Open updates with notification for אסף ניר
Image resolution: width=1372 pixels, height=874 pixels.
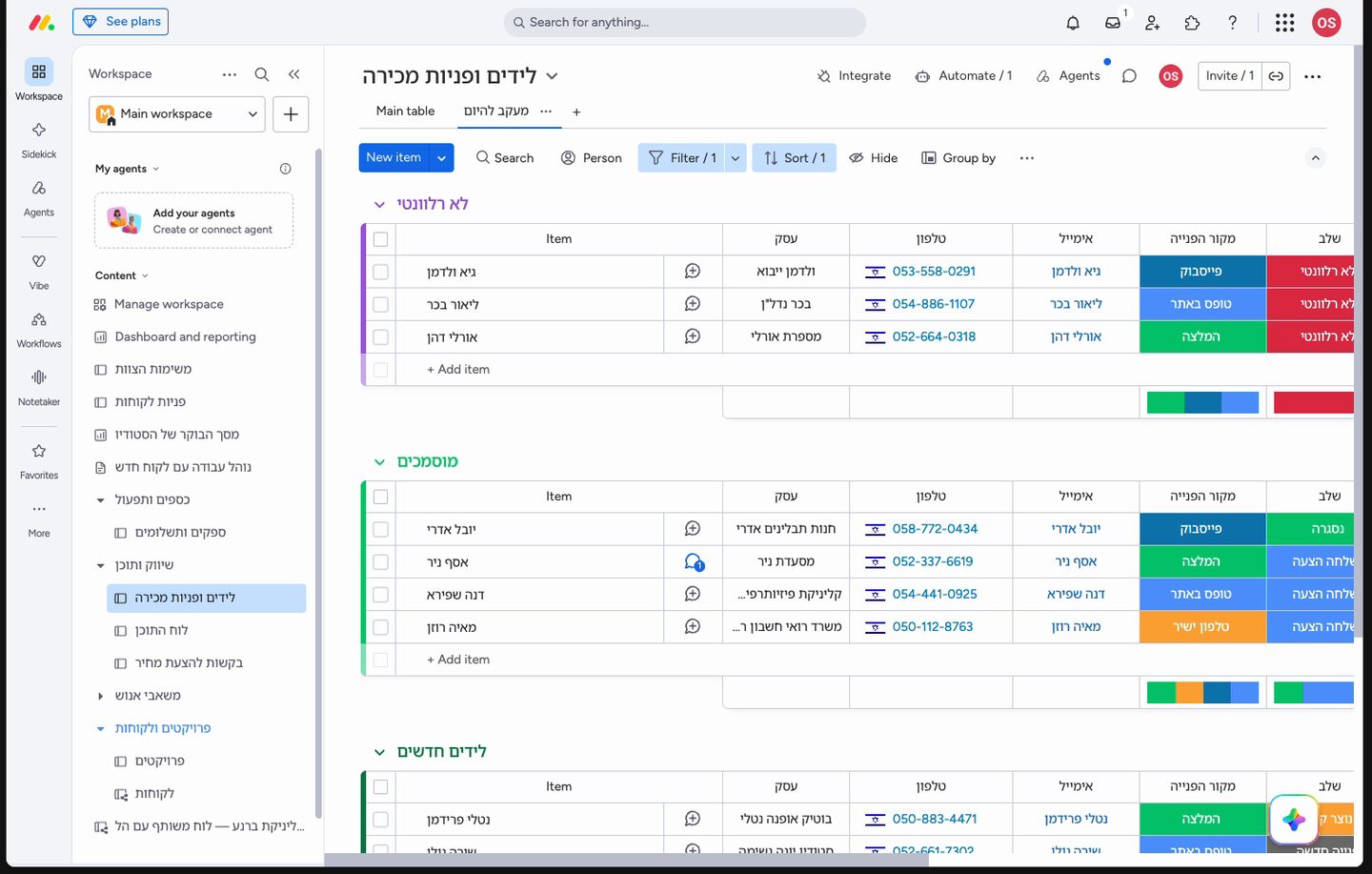[694, 562]
